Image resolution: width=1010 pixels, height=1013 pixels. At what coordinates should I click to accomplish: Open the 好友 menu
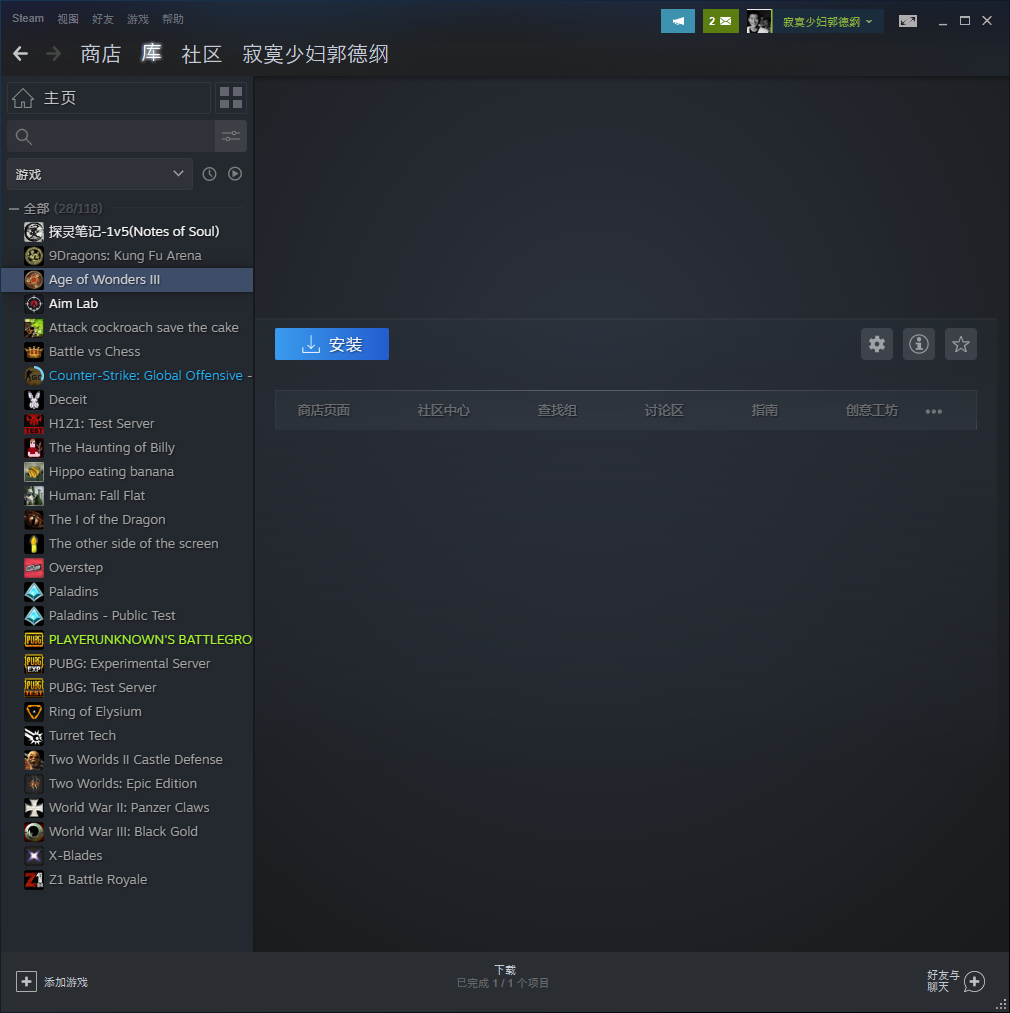click(x=103, y=19)
